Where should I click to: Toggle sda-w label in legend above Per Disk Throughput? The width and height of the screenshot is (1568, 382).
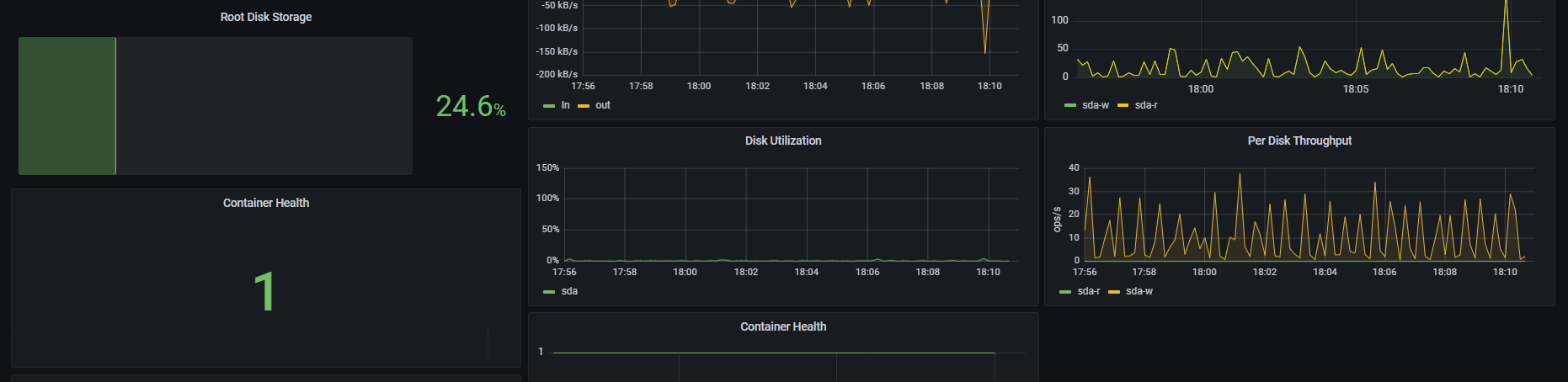click(x=1096, y=105)
